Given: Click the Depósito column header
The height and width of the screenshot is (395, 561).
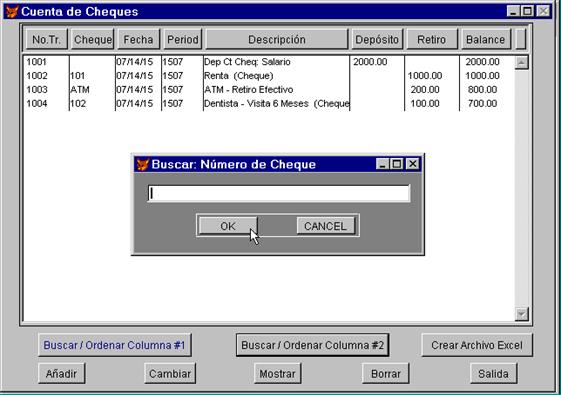Looking at the screenshot, I should coord(377,39).
